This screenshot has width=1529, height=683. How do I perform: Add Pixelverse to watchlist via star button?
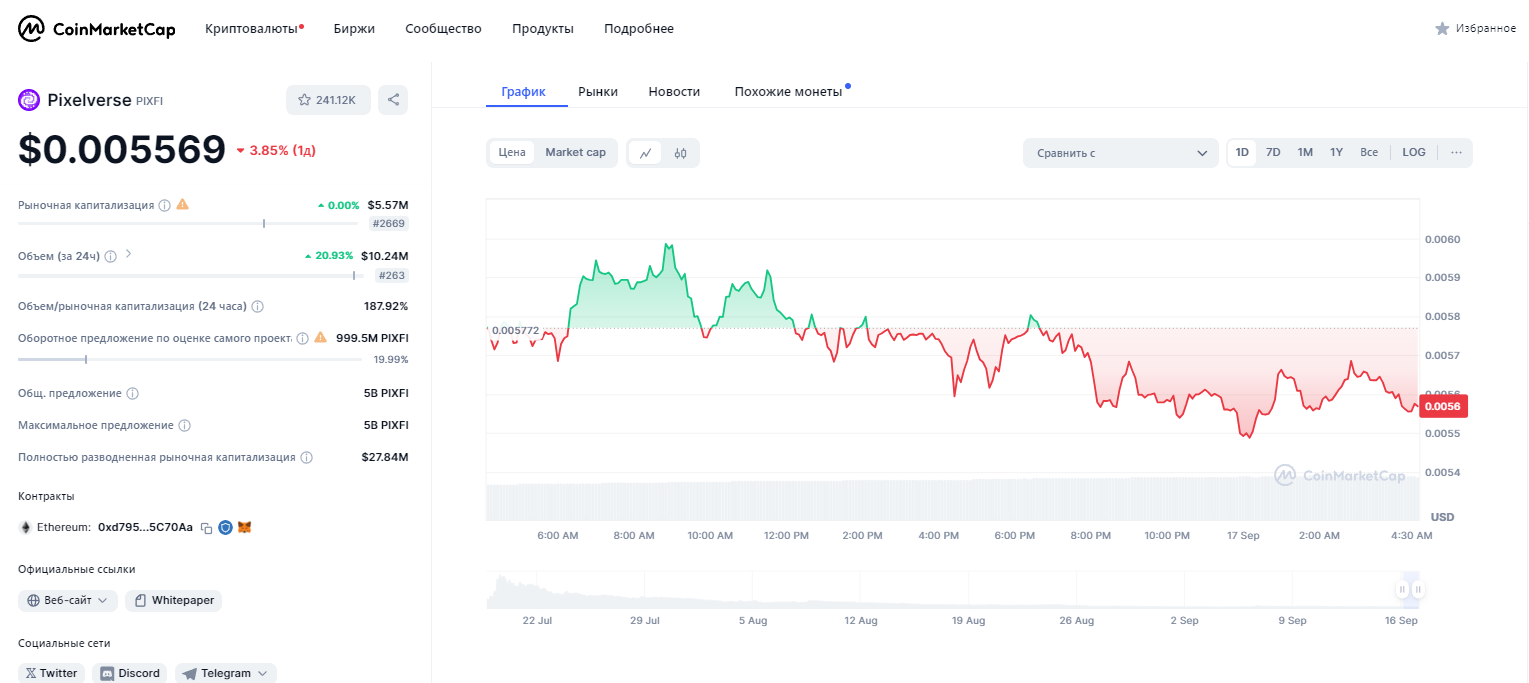tap(328, 100)
